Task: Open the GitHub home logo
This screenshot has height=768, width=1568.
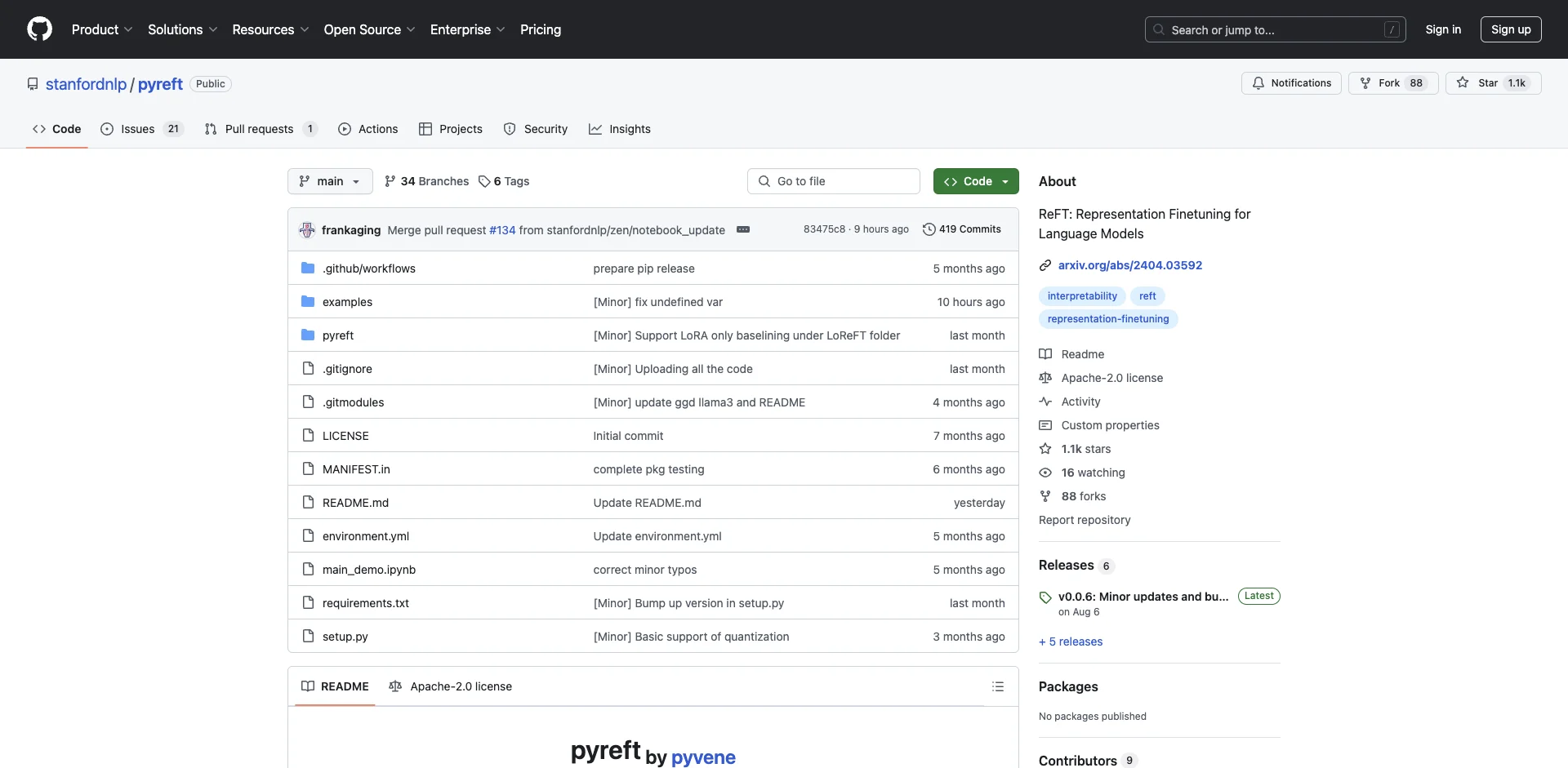Action: click(x=39, y=29)
